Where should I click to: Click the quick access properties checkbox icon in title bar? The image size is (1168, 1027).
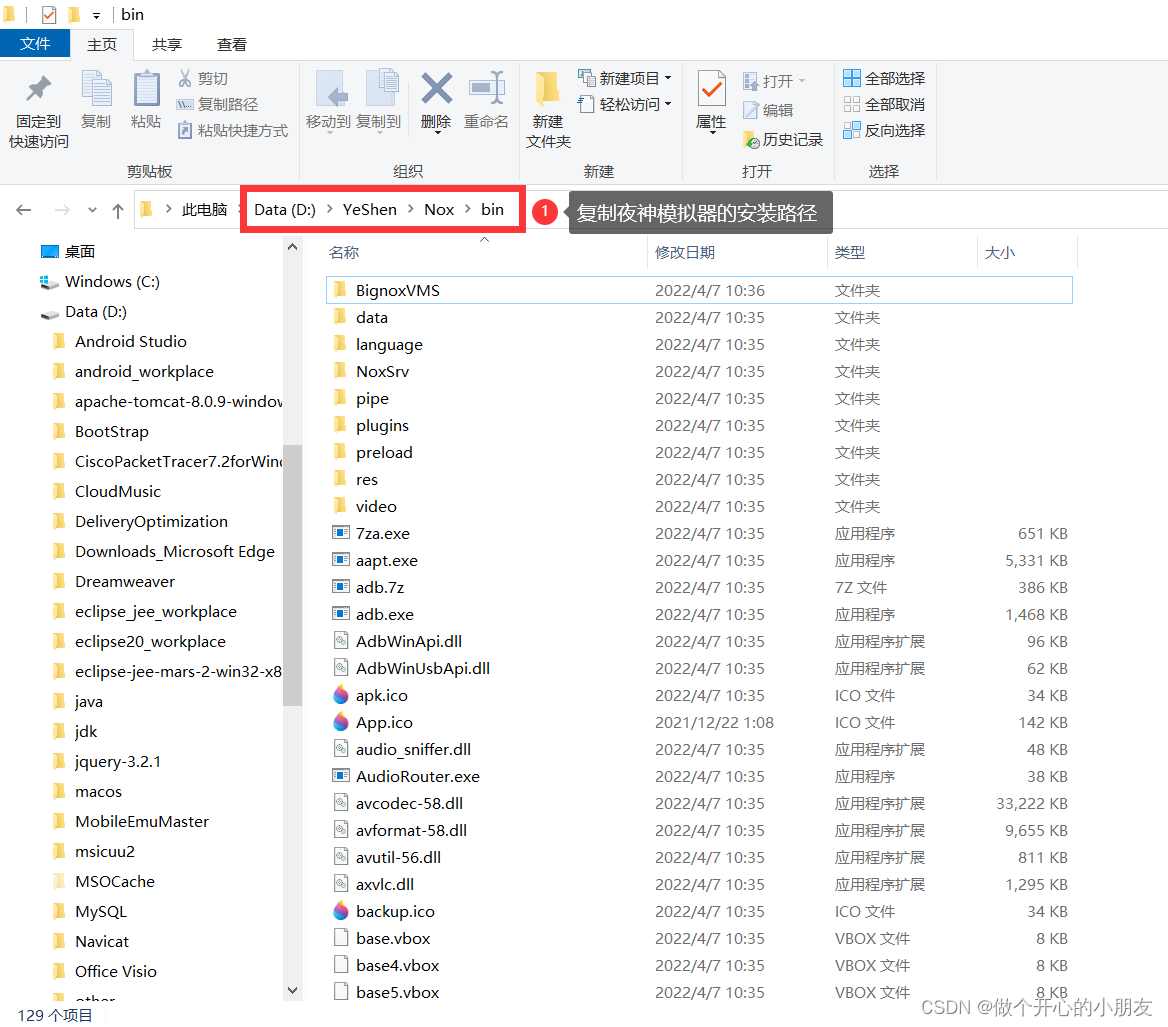click(49, 14)
